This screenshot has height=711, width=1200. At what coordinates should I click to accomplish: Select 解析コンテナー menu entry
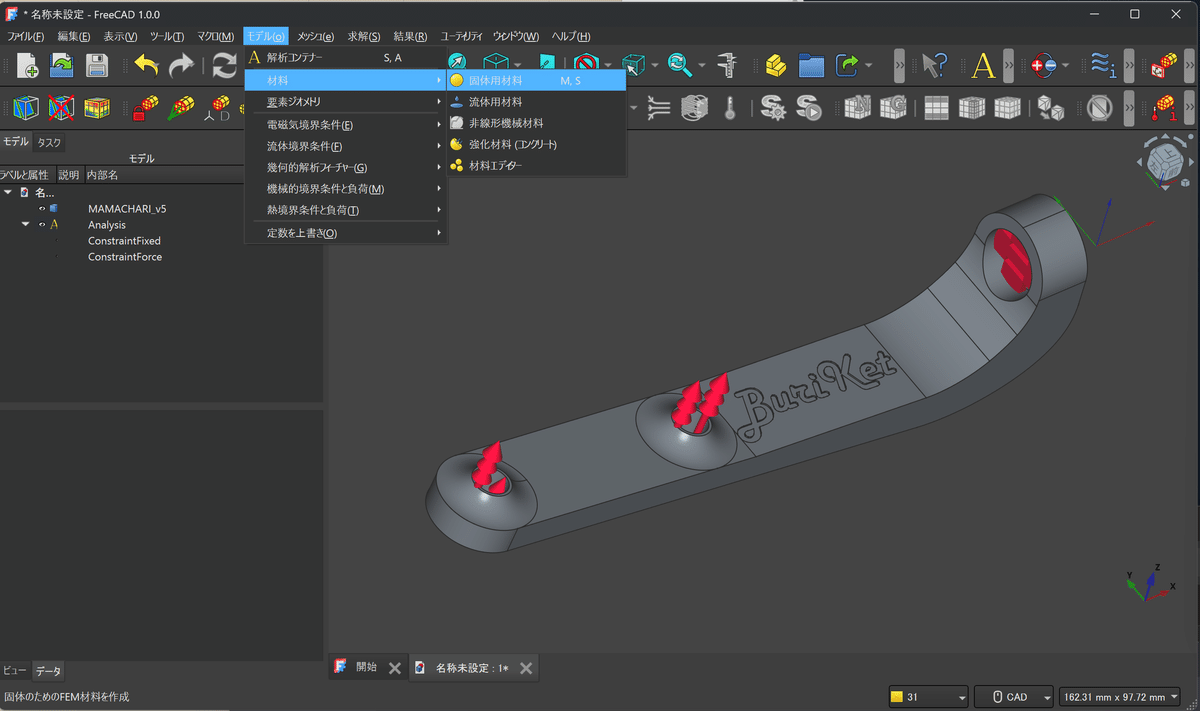(x=345, y=58)
